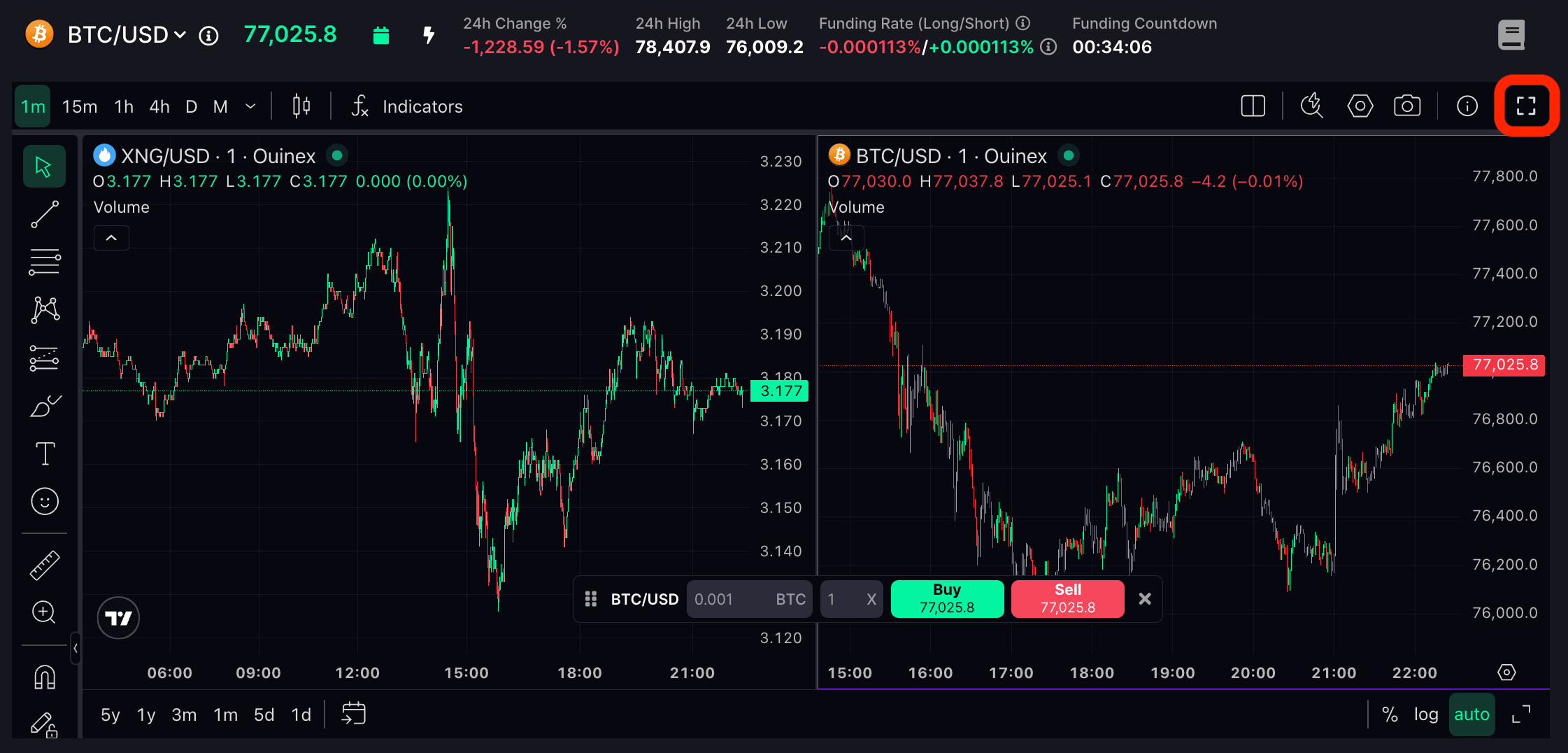
Task: Select the trend line drawing tool
Action: pyautogui.click(x=44, y=215)
